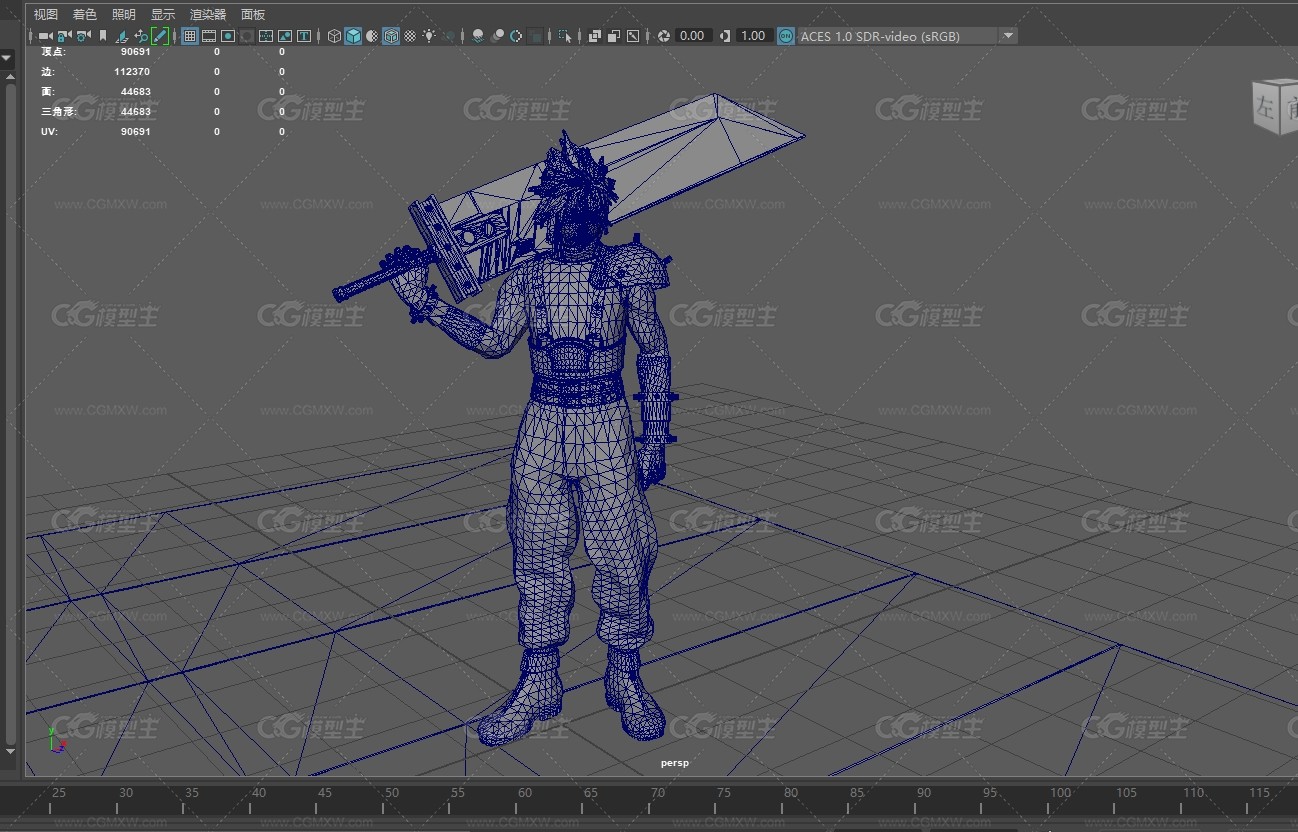This screenshot has width=1298, height=832.
Task: Click the left panel's downward arrow at bottom
Action: (10, 751)
